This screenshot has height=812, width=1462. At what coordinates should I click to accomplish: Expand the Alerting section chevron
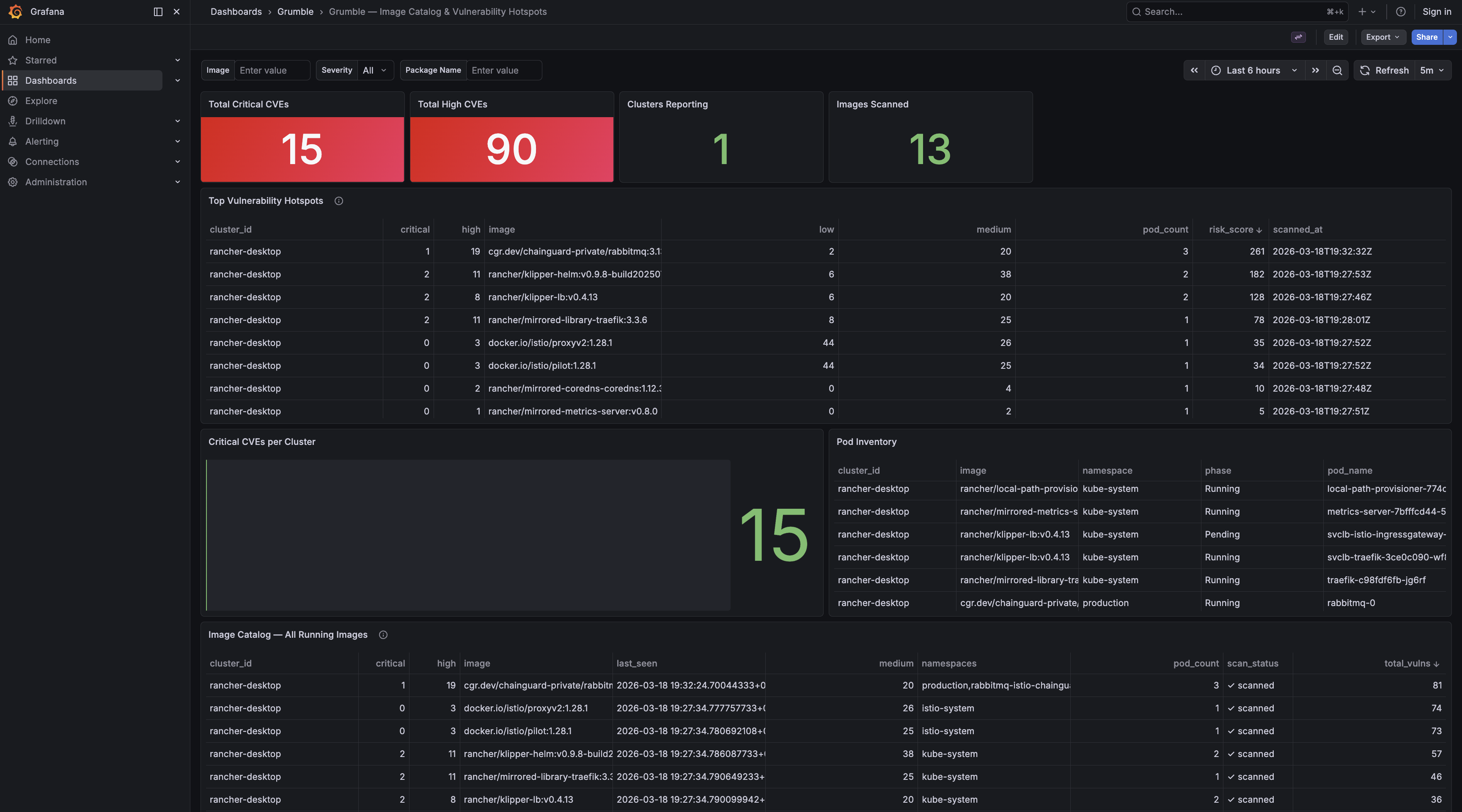pos(178,141)
